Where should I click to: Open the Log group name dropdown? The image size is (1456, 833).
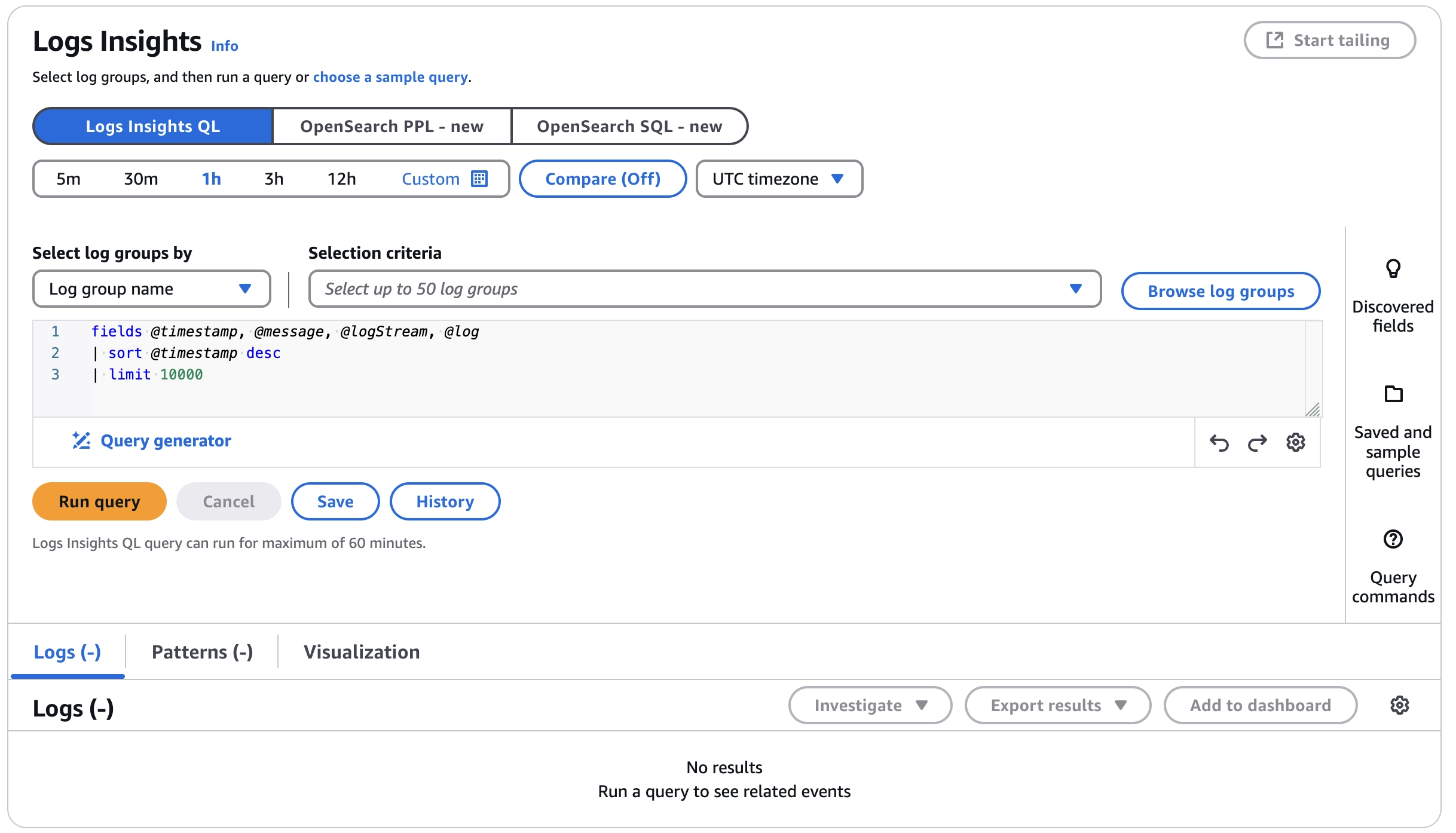151,289
